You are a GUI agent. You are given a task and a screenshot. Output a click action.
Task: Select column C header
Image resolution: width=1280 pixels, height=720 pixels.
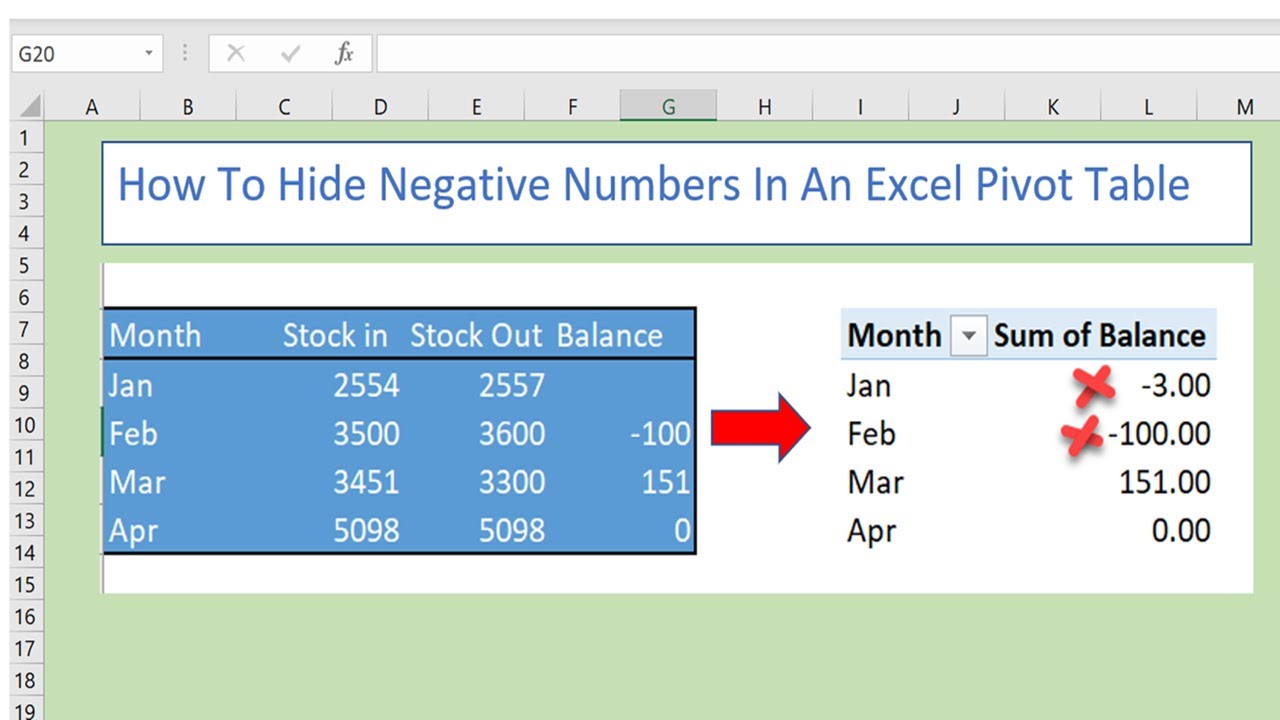284,106
